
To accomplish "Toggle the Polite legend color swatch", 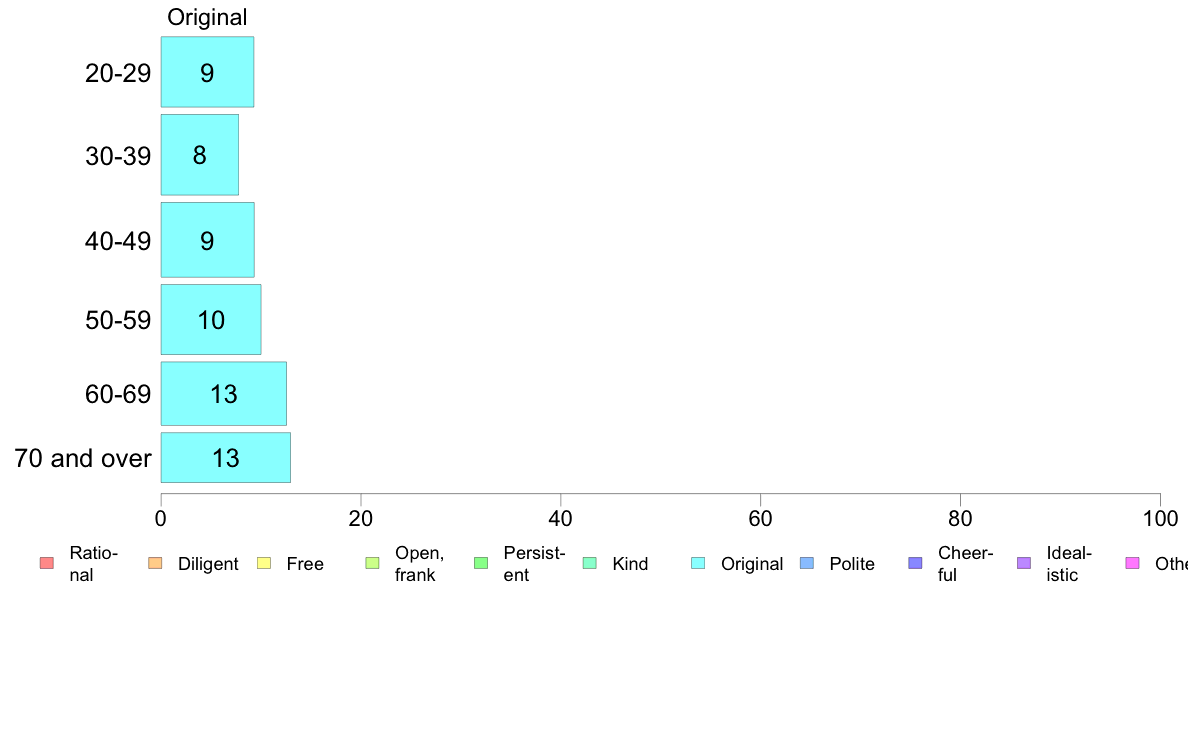I will coord(807,563).
